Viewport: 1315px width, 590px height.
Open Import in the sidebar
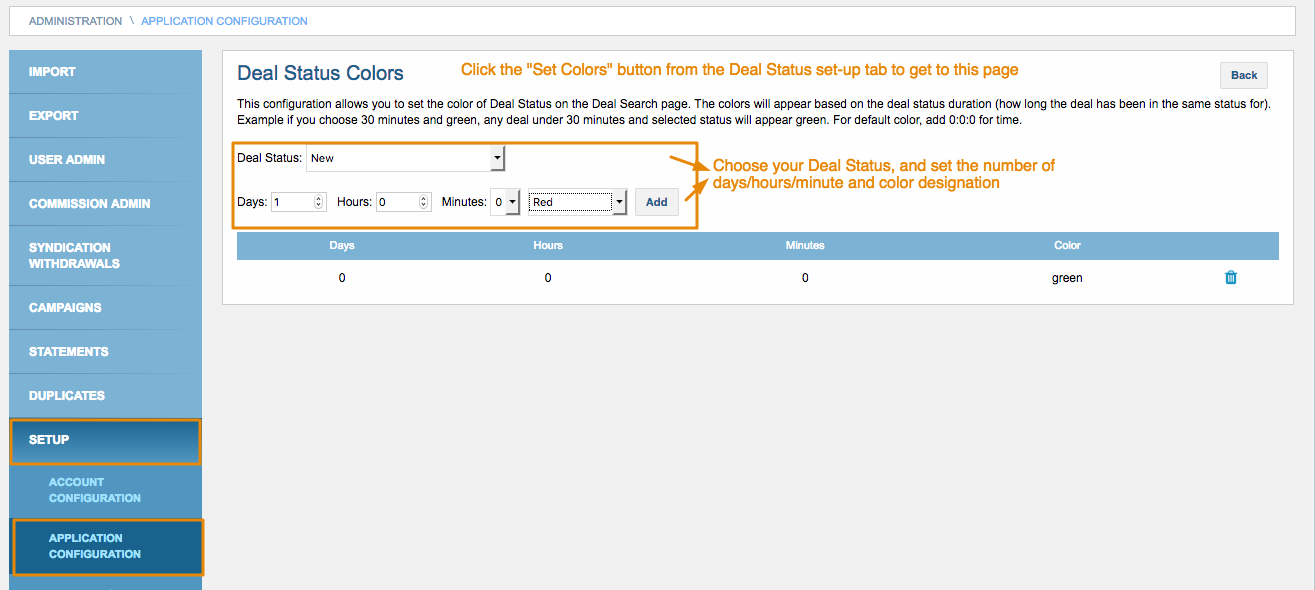click(105, 72)
